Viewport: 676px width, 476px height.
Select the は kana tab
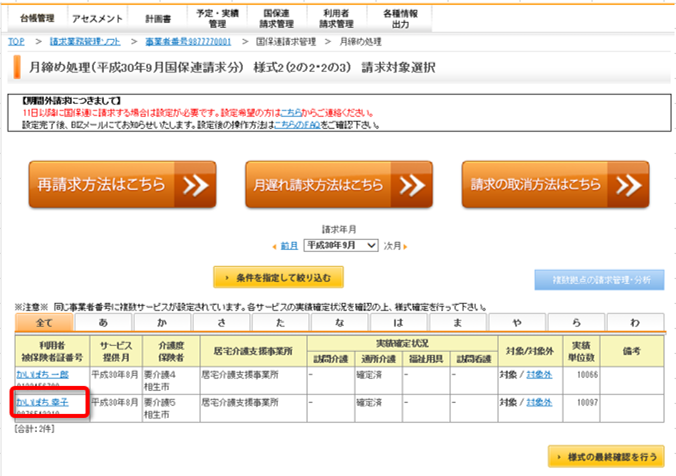click(399, 323)
